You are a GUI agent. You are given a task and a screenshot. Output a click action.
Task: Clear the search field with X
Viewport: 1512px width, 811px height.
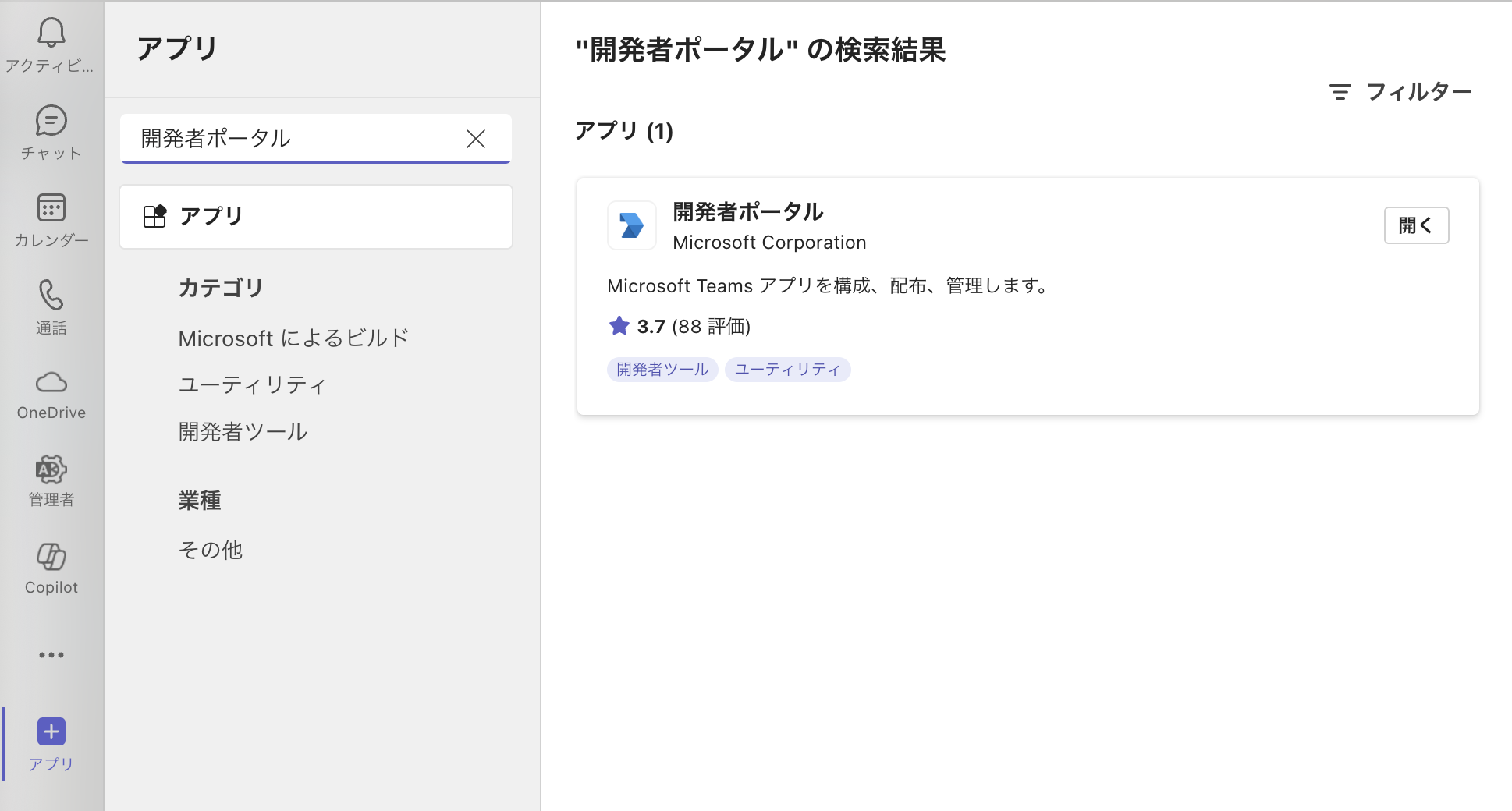(x=475, y=139)
